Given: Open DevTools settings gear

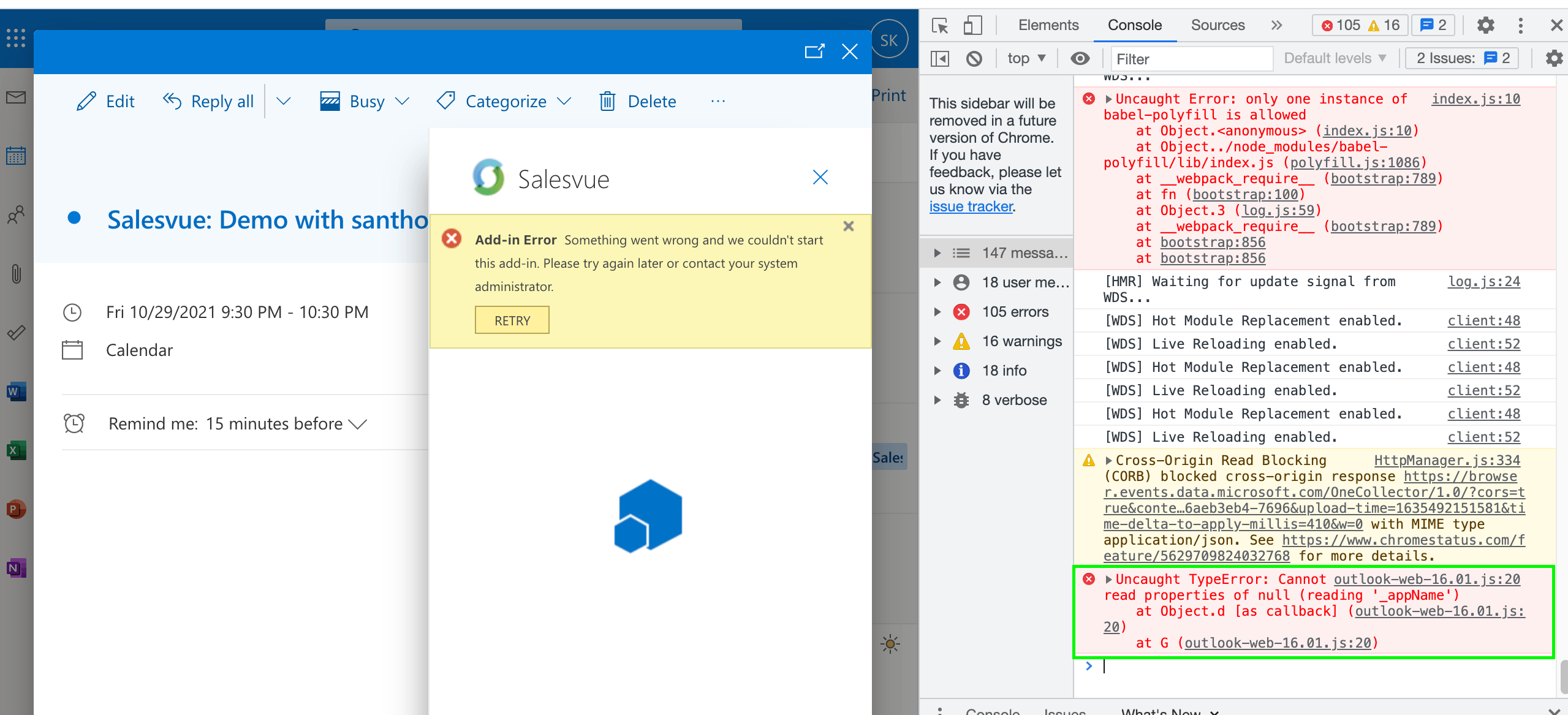Looking at the screenshot, I should 1485,25.
